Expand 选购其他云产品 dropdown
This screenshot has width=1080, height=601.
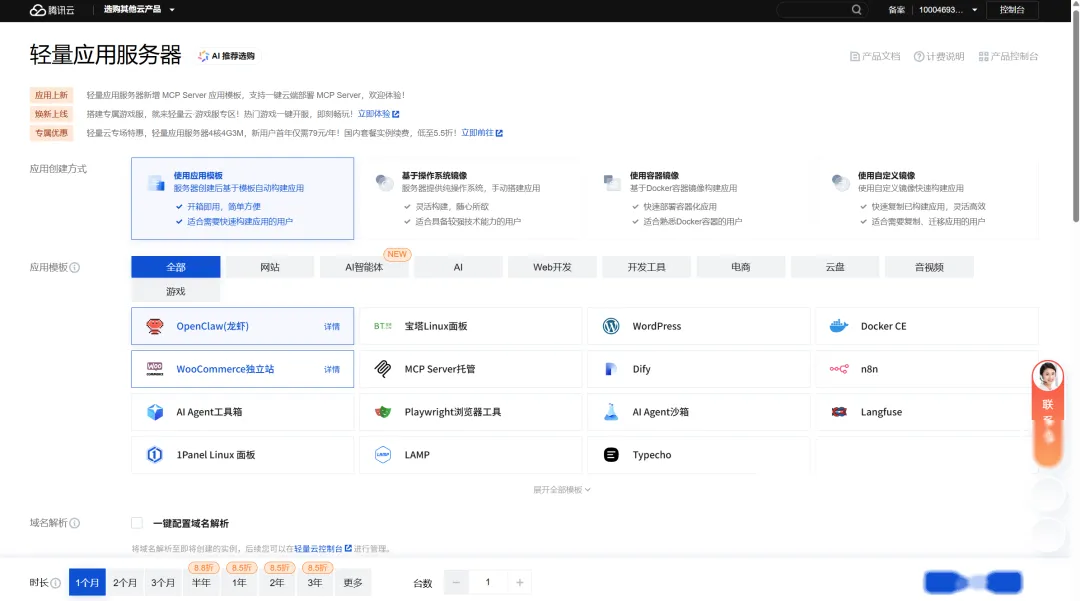click(x=138, y=10)
